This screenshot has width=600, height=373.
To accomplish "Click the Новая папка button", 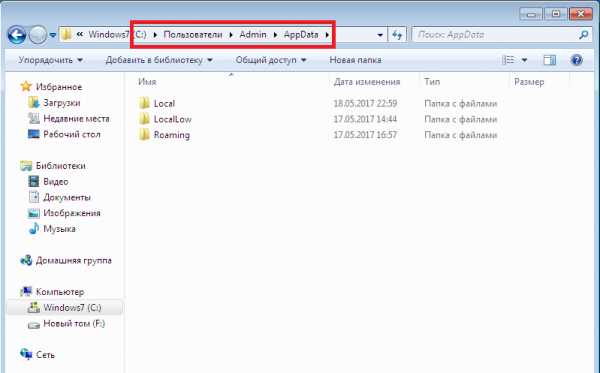I will (x=355, y=60).
